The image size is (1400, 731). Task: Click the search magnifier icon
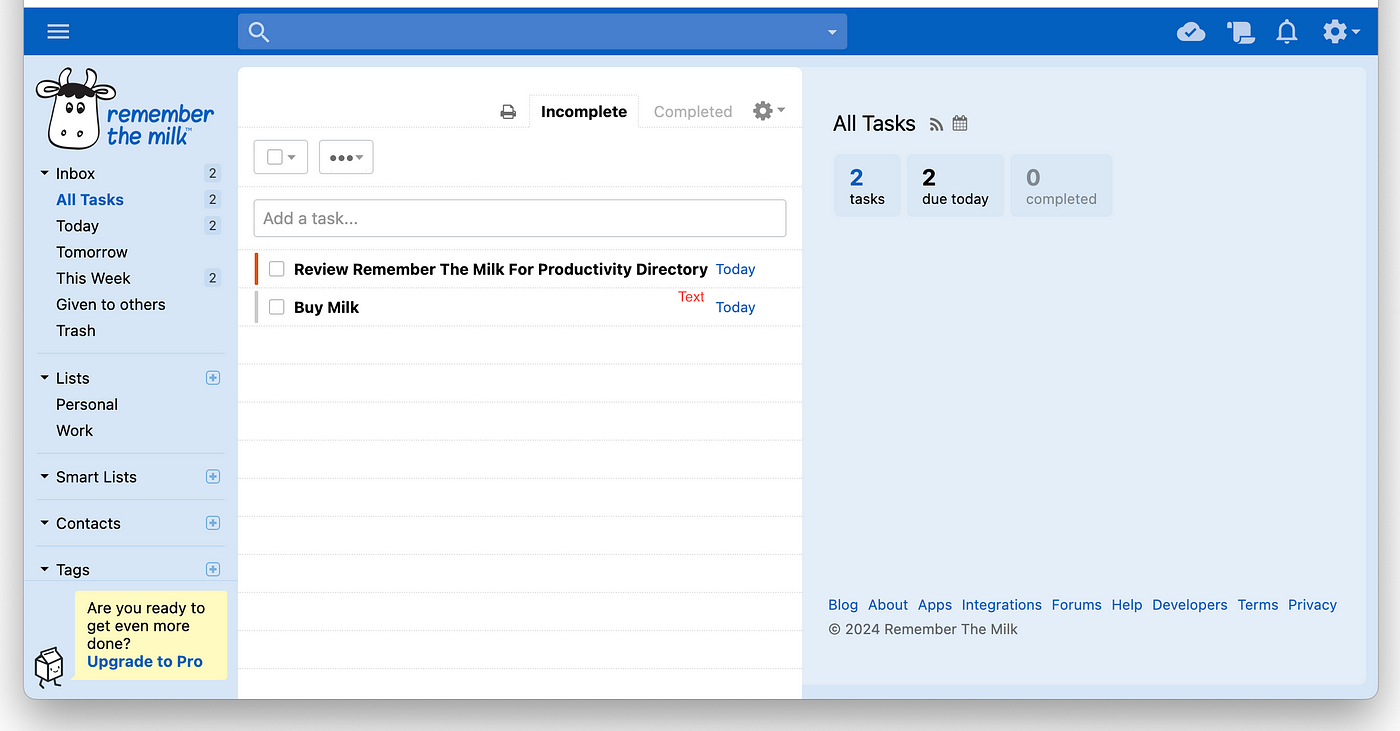pos(259,32)
